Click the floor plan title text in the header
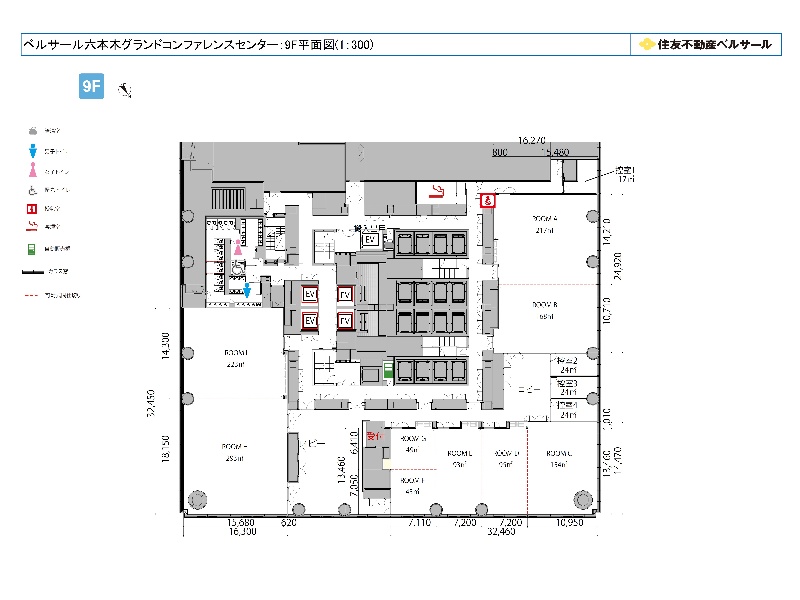800x600 pixels. pyautogui.click(x=198, y=44)
